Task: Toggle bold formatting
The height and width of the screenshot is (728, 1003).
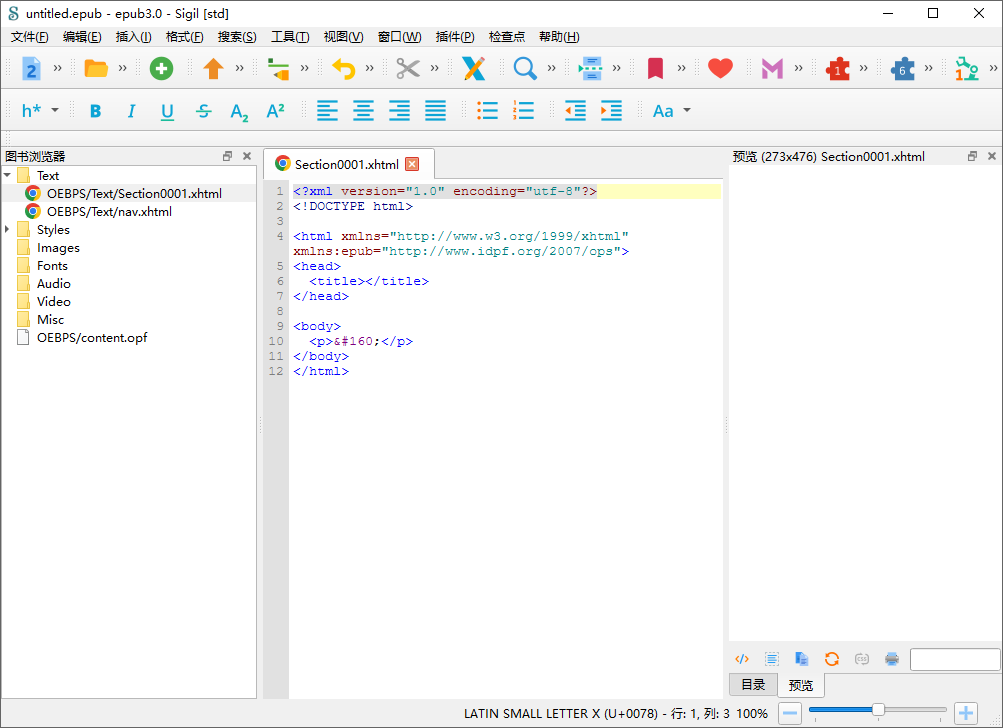Action: [x=95, y=111]
